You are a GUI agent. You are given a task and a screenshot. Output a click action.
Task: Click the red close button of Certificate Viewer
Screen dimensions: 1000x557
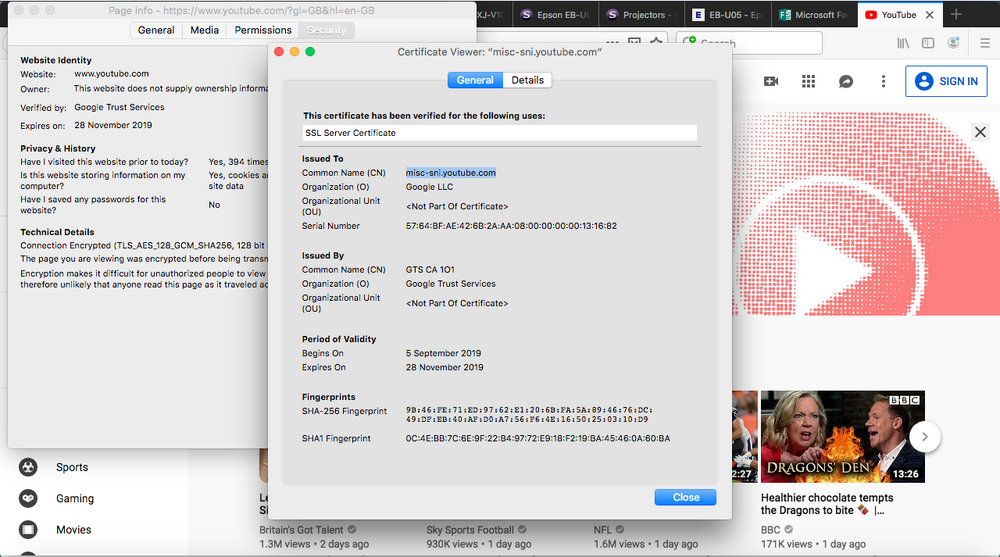279,52
